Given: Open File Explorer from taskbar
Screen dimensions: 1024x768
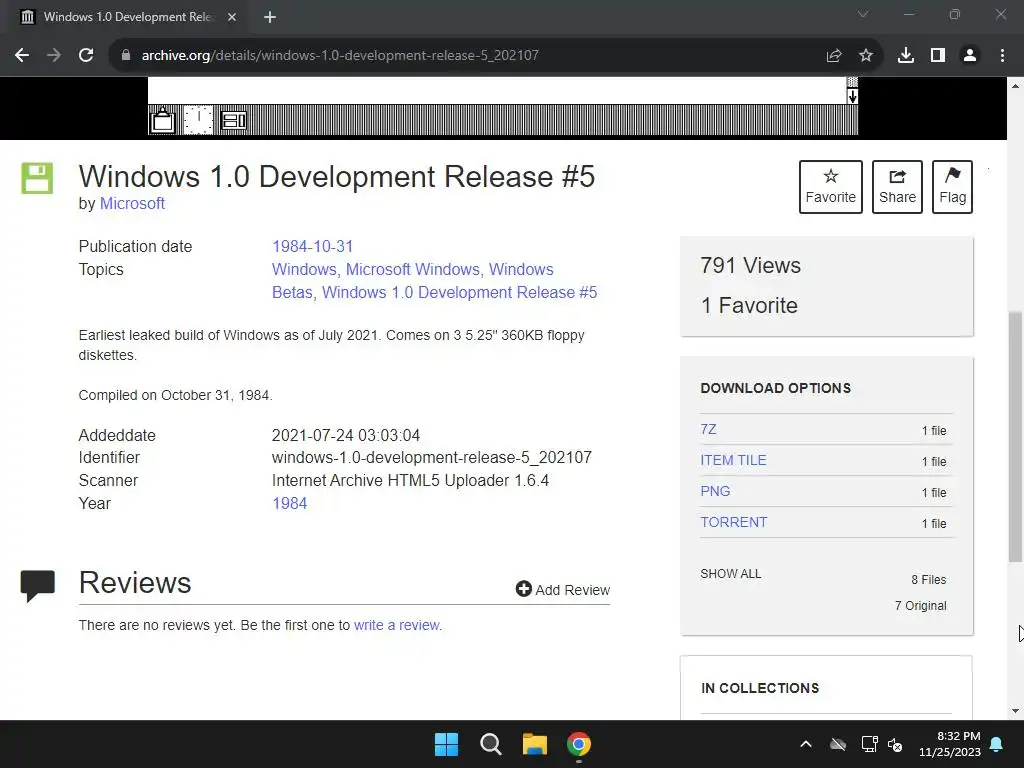Looking at the screenshot, I should (x=535, y=744).
